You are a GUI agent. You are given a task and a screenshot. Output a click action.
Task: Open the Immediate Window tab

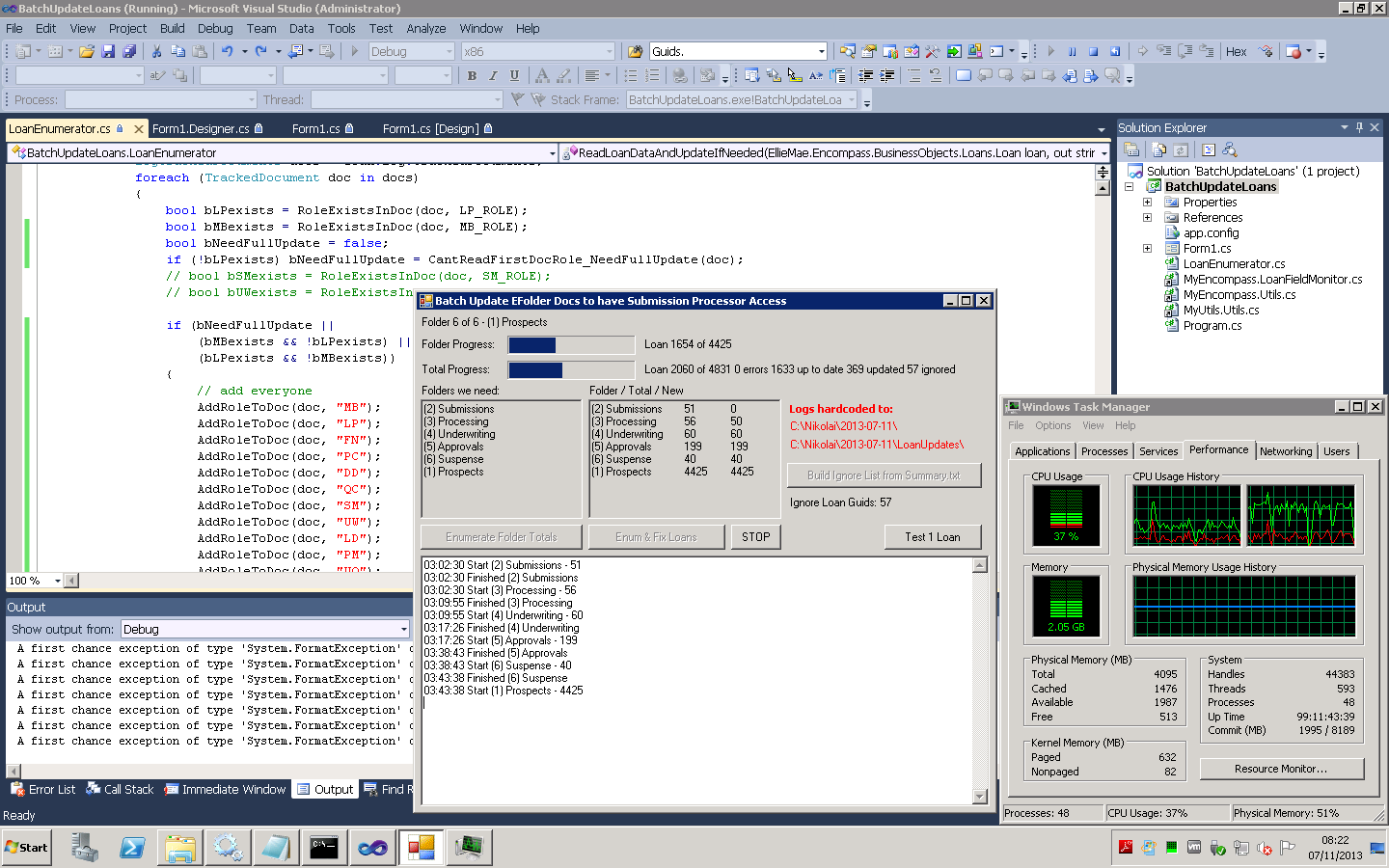[225, 789]
